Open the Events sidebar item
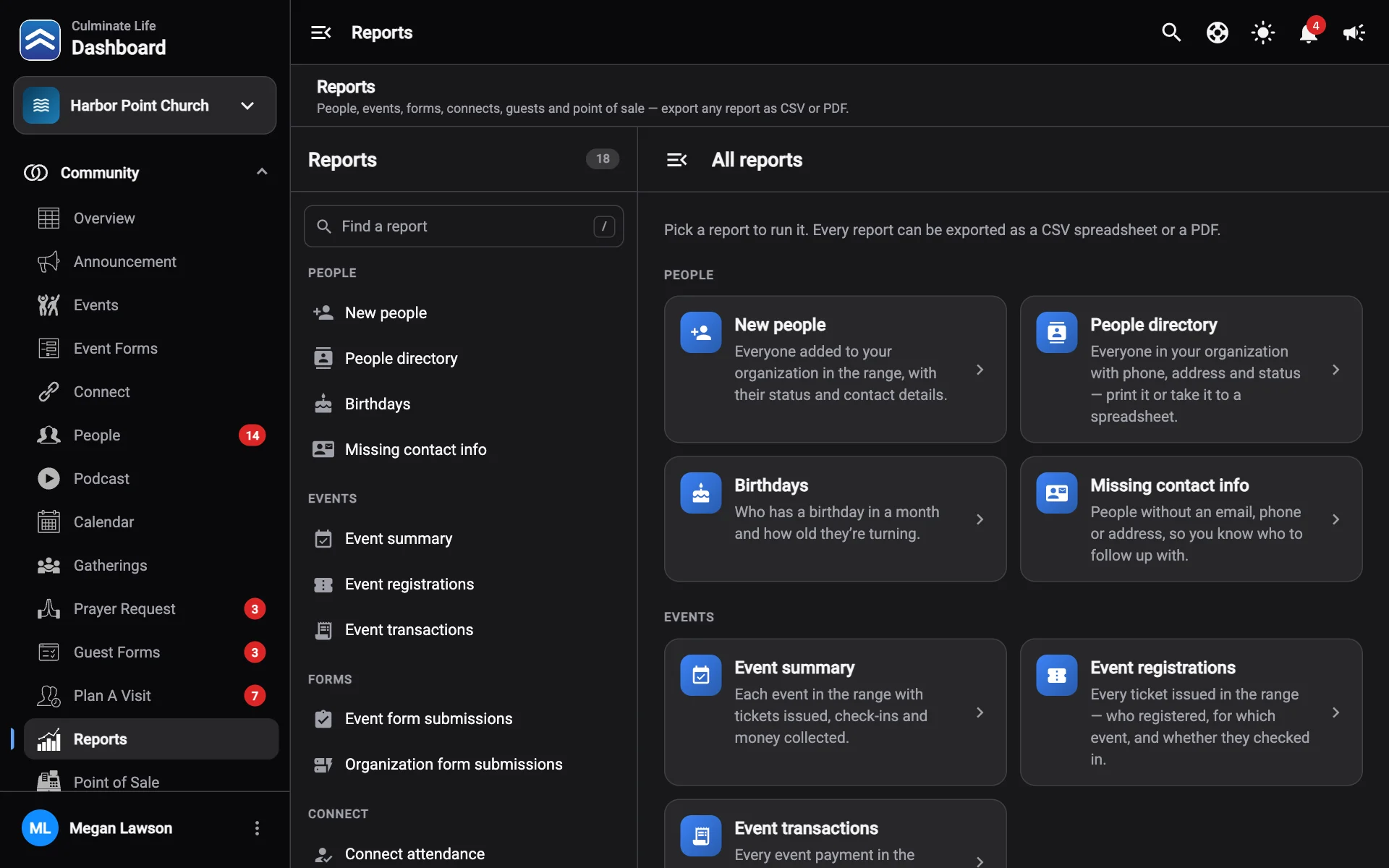This screenshot has height=868, width=1389. pyautogui.click(x=151, y=305)
